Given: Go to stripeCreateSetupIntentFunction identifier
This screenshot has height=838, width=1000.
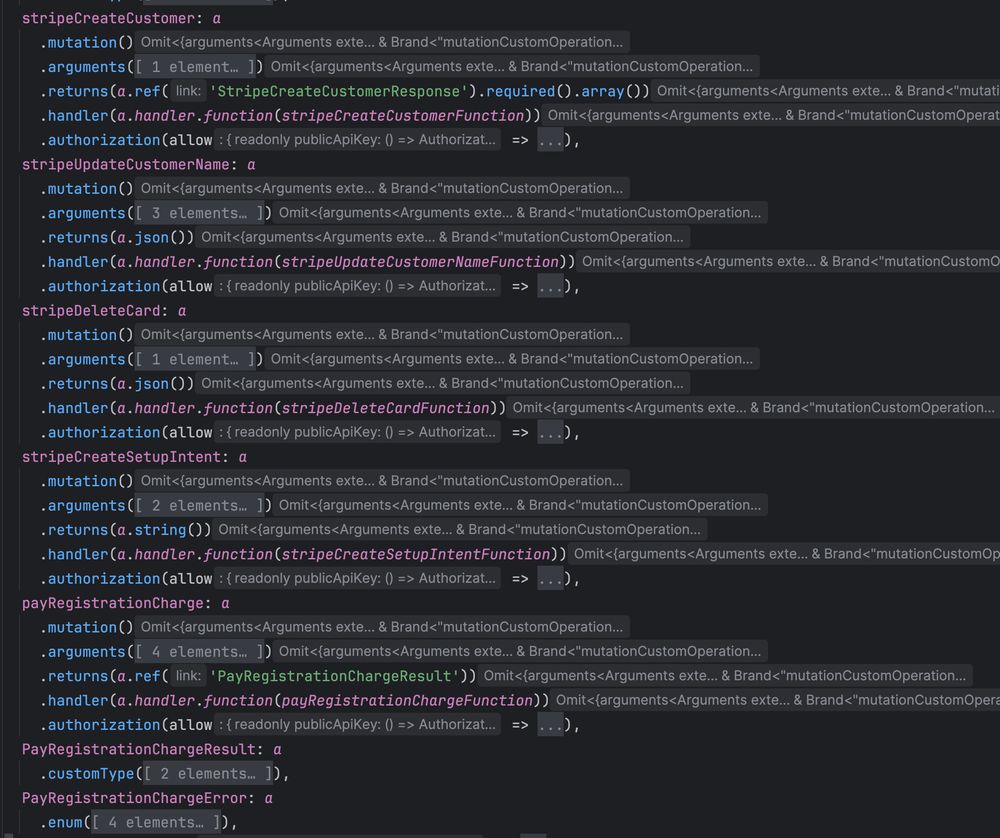Looking at the screenshot, I should tap(416, 555).
